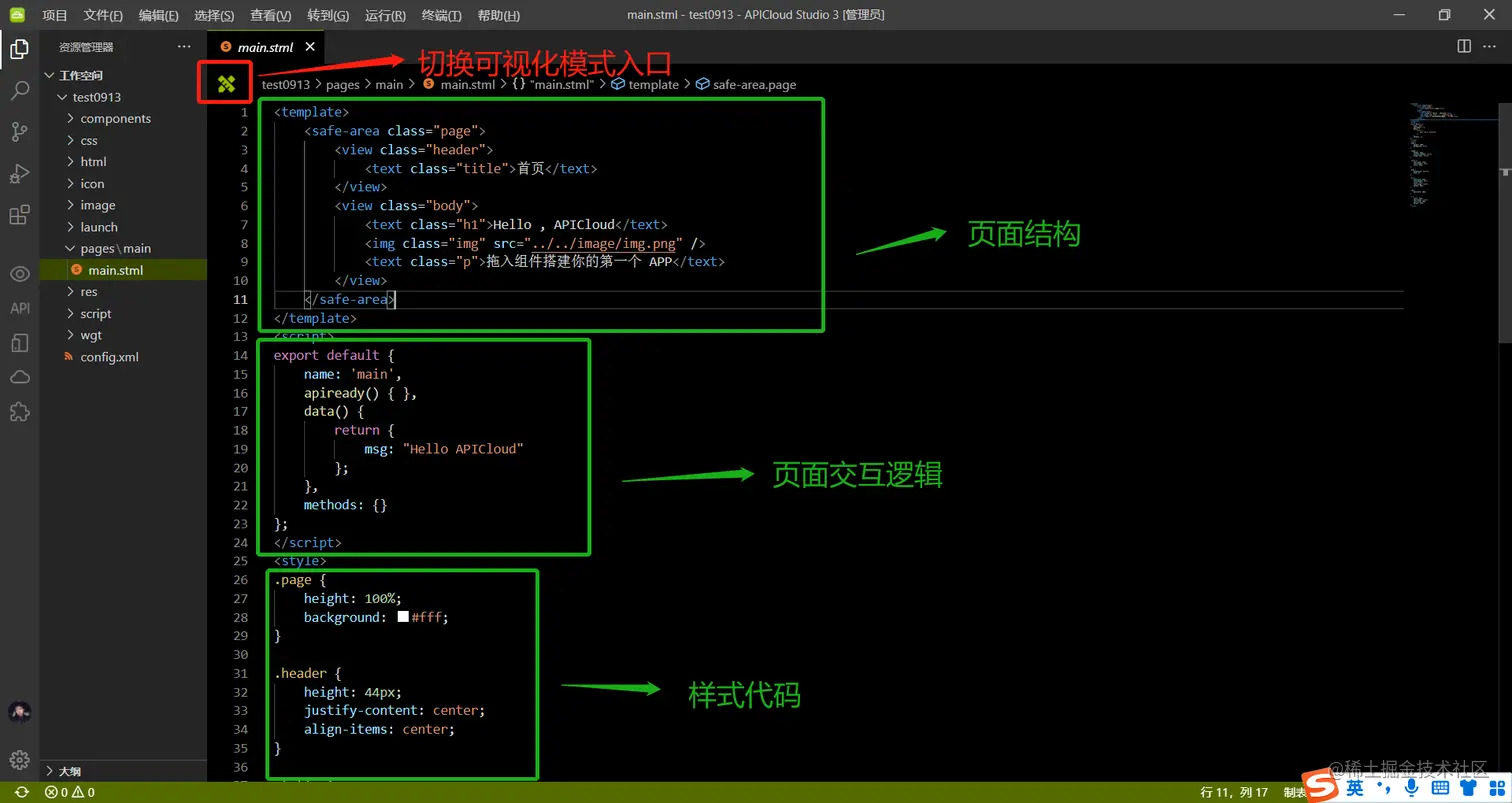Click the sync icon in the status bar
This screenshot has height=803, width=1512.
[22, 792]
